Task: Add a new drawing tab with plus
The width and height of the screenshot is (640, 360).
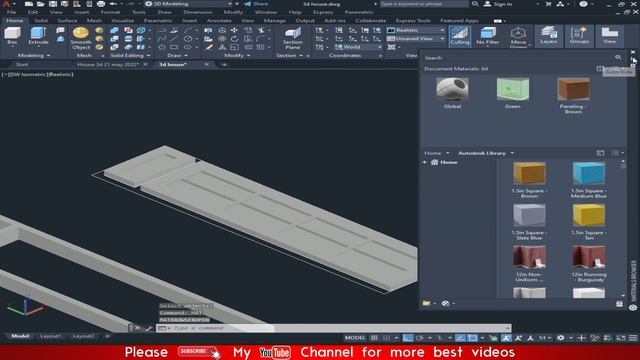Action: [224, 64]
